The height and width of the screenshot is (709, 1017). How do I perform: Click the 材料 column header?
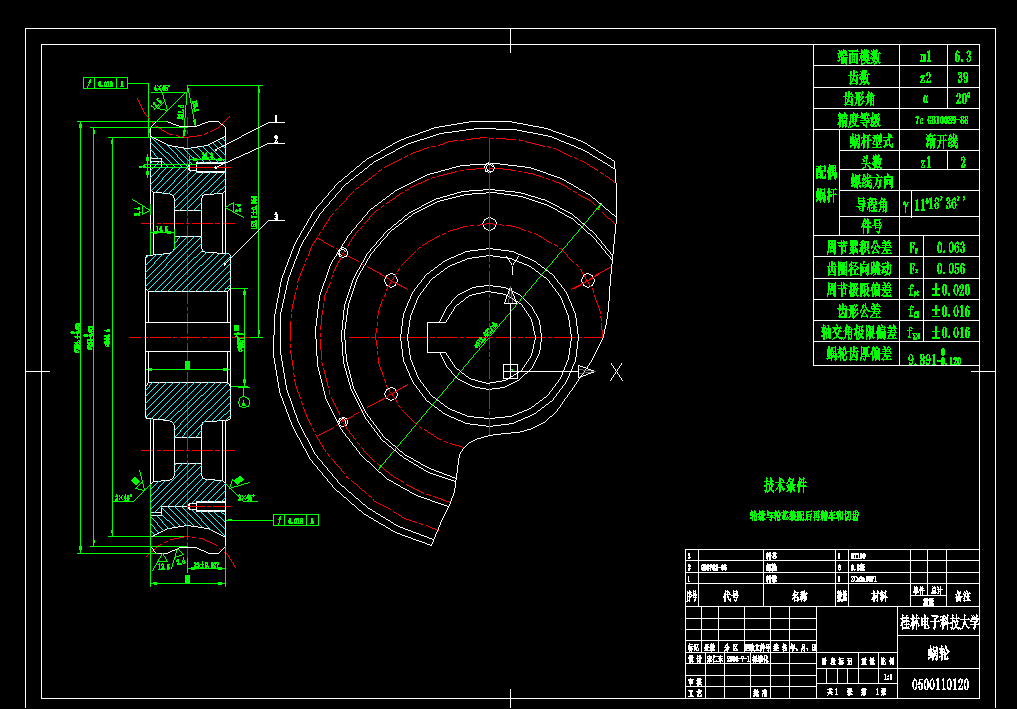(879, 595)
